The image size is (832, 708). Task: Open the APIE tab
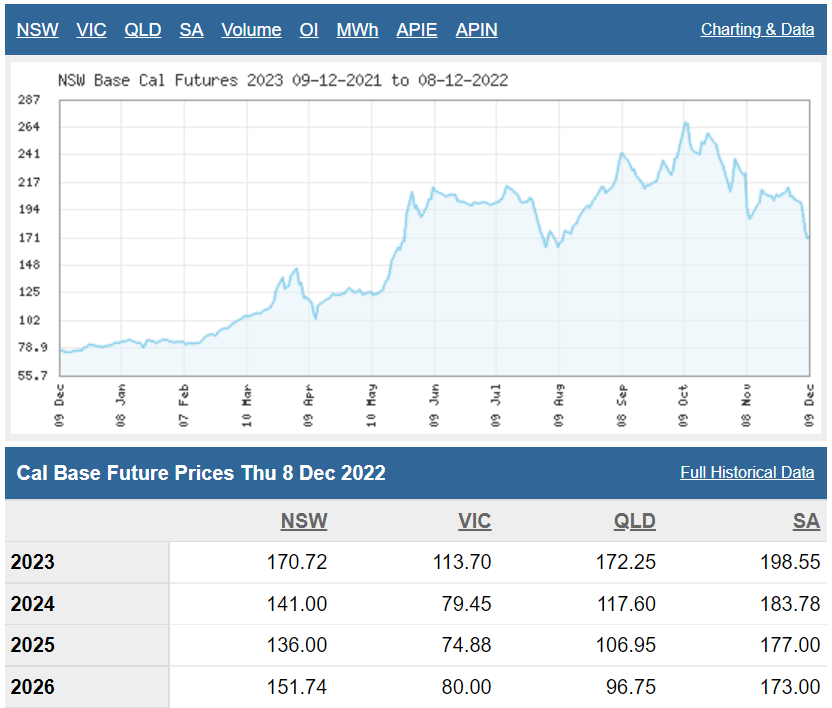click(x=416, y=30)
